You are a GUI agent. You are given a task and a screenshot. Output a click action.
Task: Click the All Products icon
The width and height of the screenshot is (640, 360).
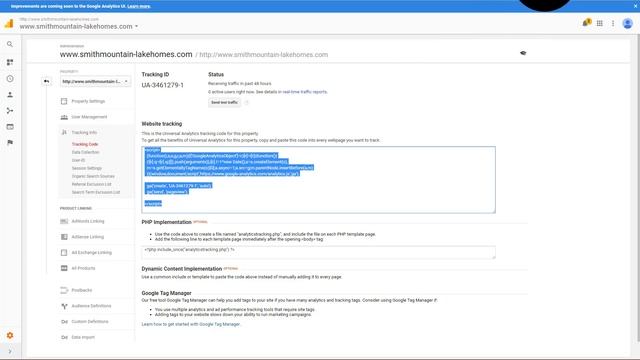coord(64,268)
